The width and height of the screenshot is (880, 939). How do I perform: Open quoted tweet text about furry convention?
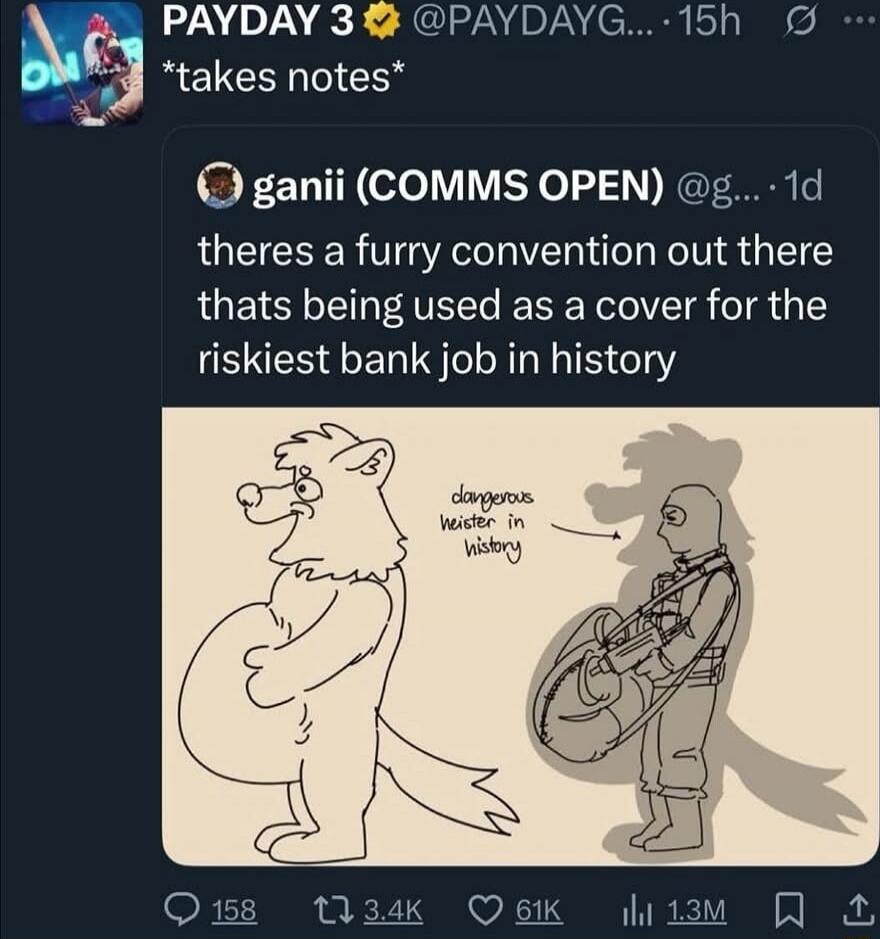coord(515,305)
